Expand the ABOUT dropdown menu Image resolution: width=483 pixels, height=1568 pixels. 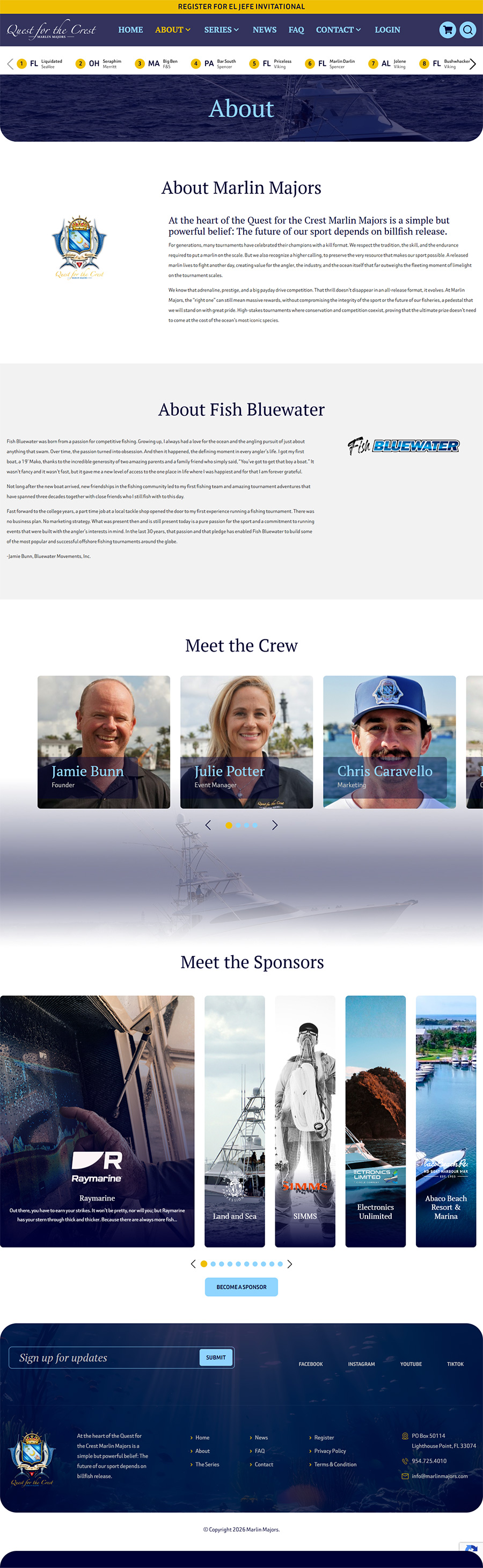point(173,30)
